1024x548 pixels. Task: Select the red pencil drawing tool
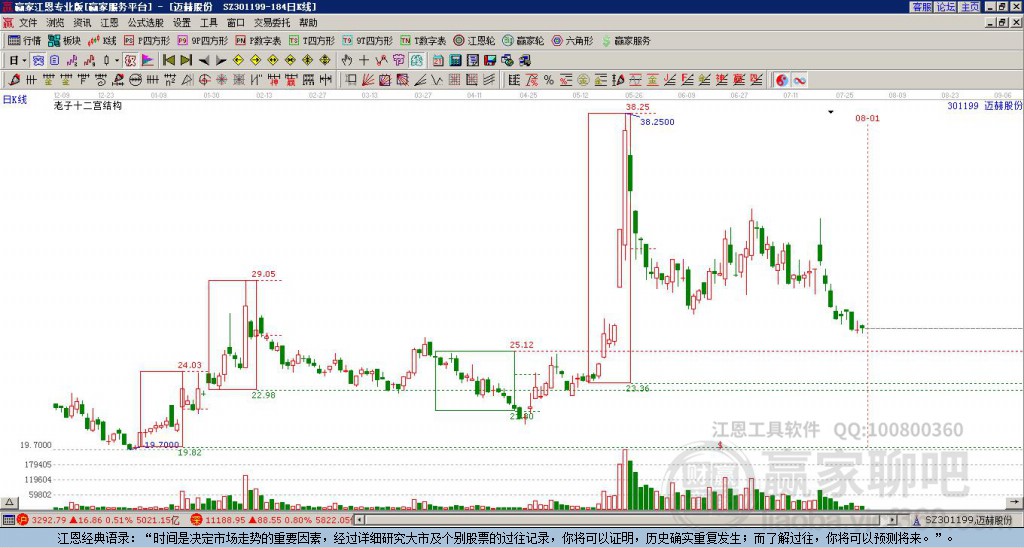[x=14, y=80]
